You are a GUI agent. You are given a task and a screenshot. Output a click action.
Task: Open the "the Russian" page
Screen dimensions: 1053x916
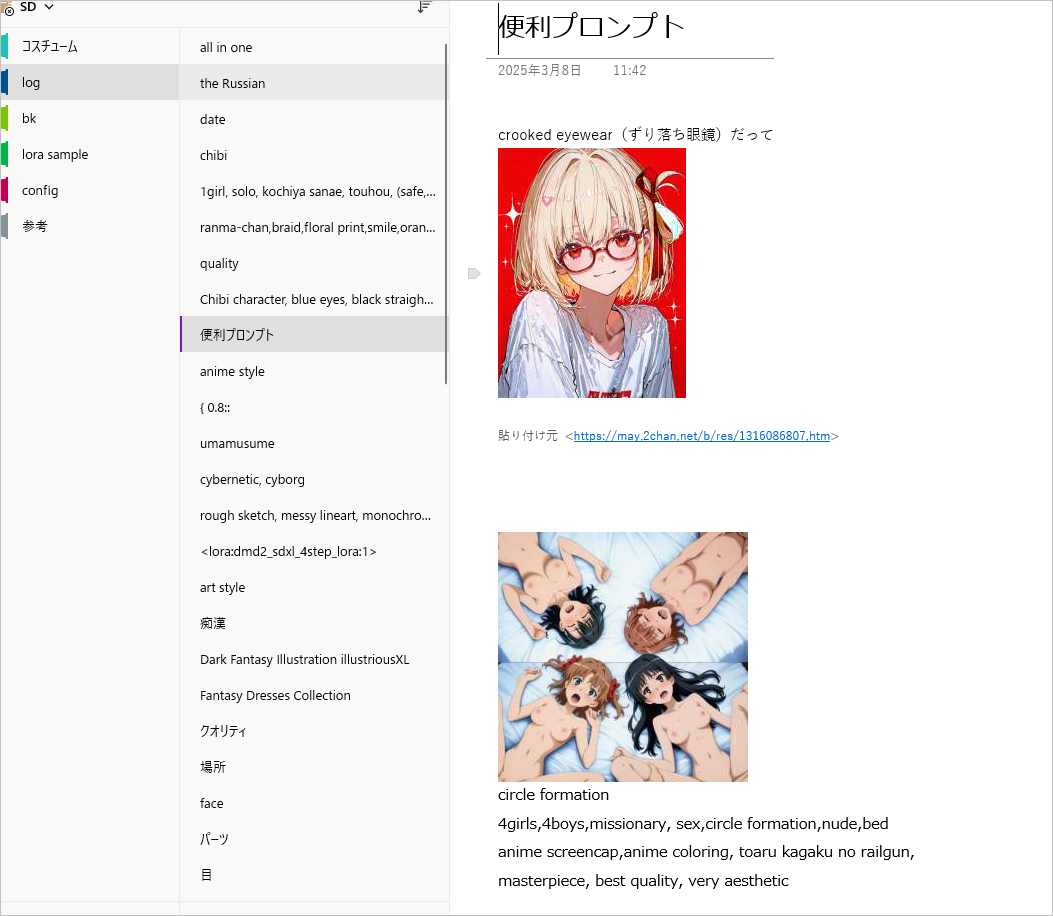coord(232,83)
